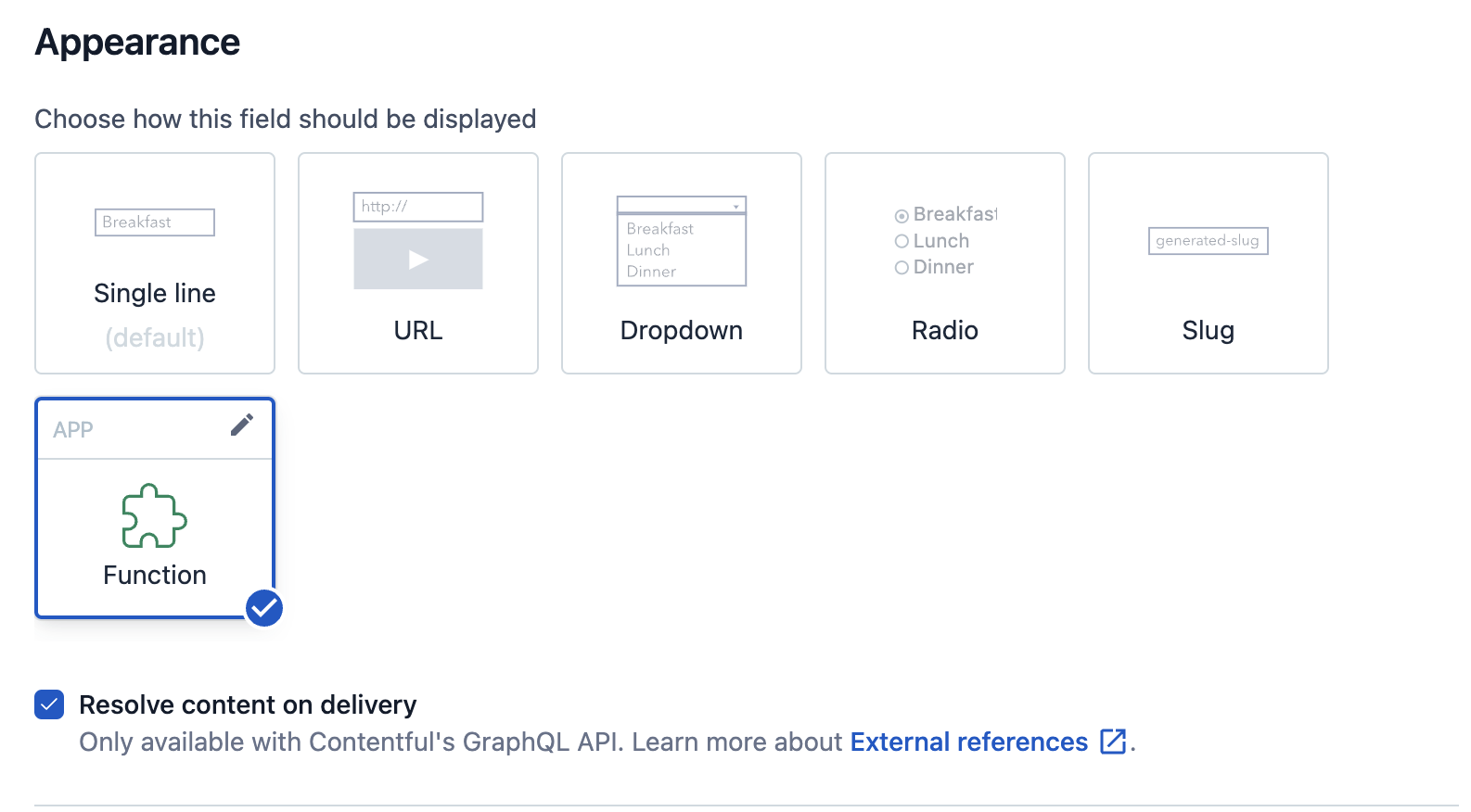Click the external link arrow icon
The height and width of the screenshot is (812, 1471).
click(x=1112, y=742)
